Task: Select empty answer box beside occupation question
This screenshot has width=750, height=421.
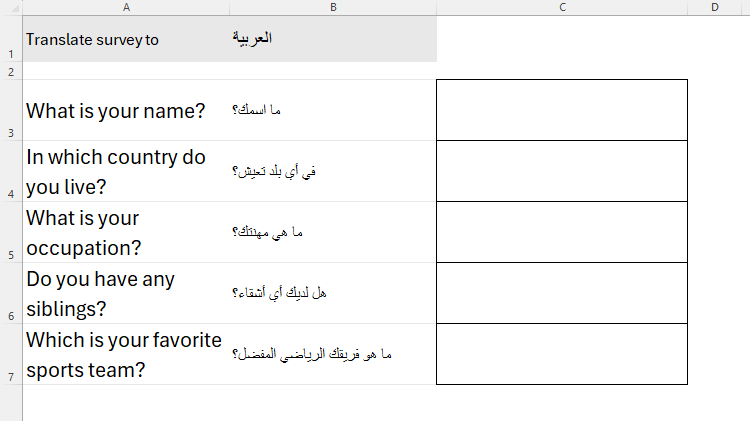Action: pyautogui.click(x=562, y=232)
